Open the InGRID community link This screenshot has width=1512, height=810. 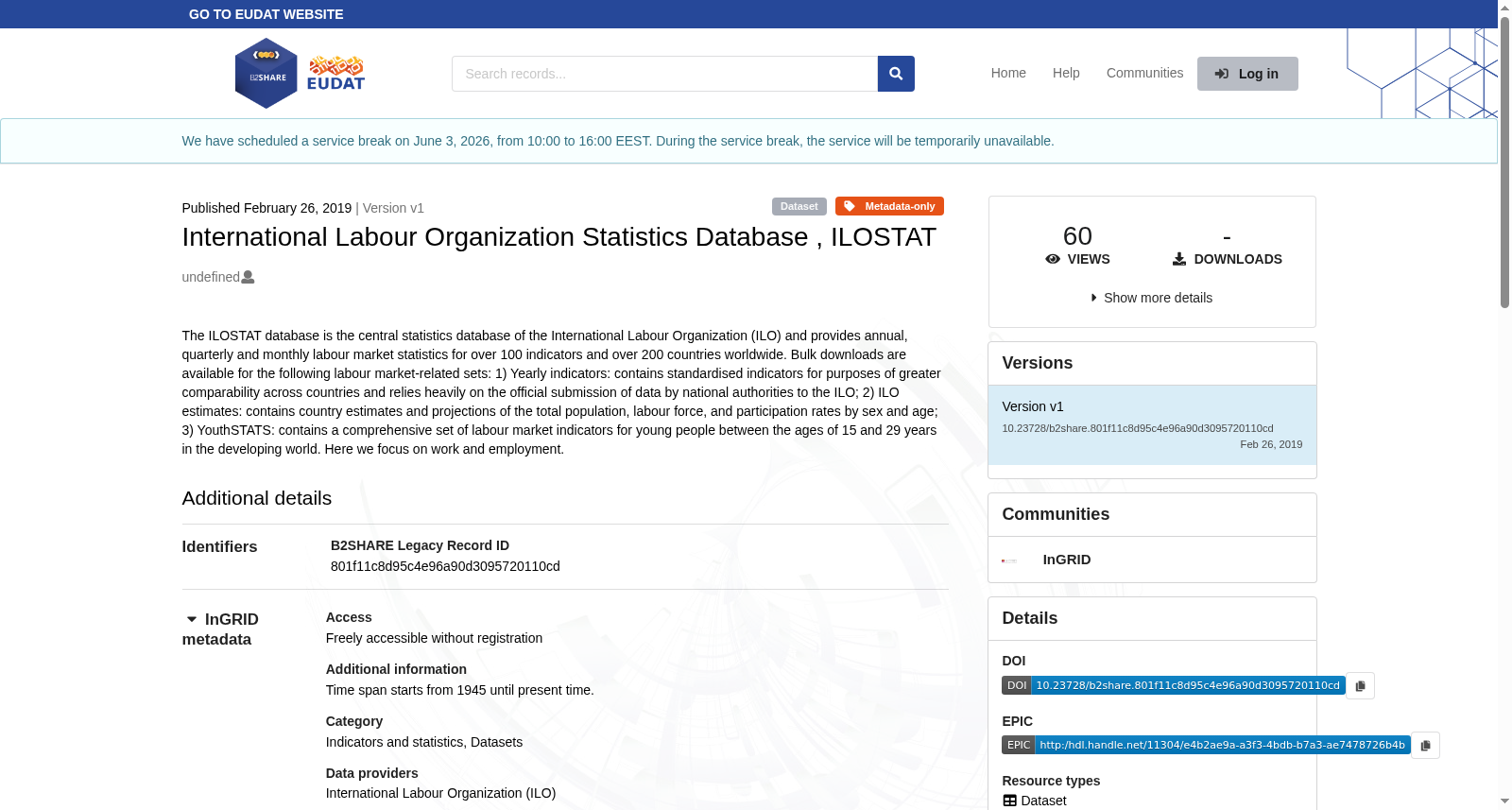[1067, 560]
